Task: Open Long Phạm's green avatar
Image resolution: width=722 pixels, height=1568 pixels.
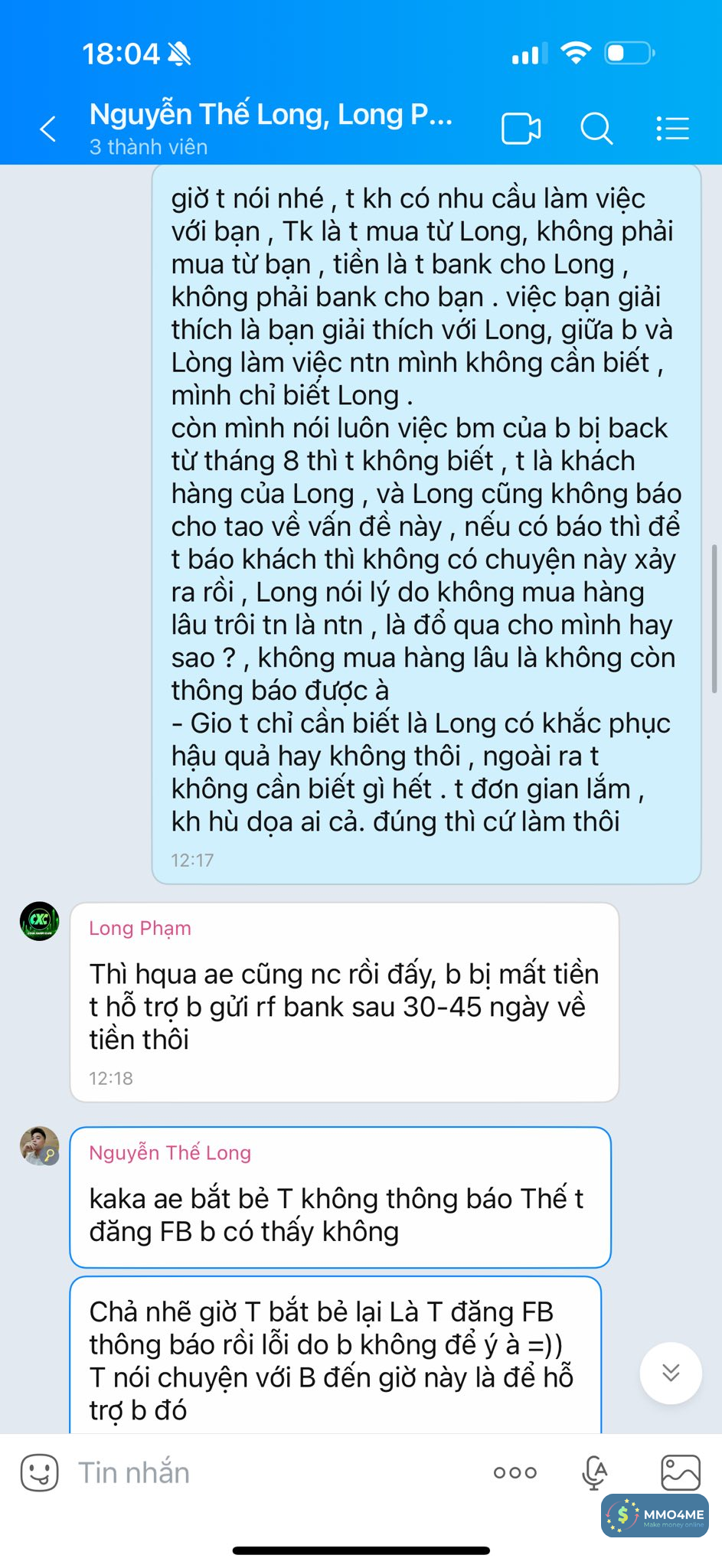Action: pyautogui.click(x=39, y=921)
